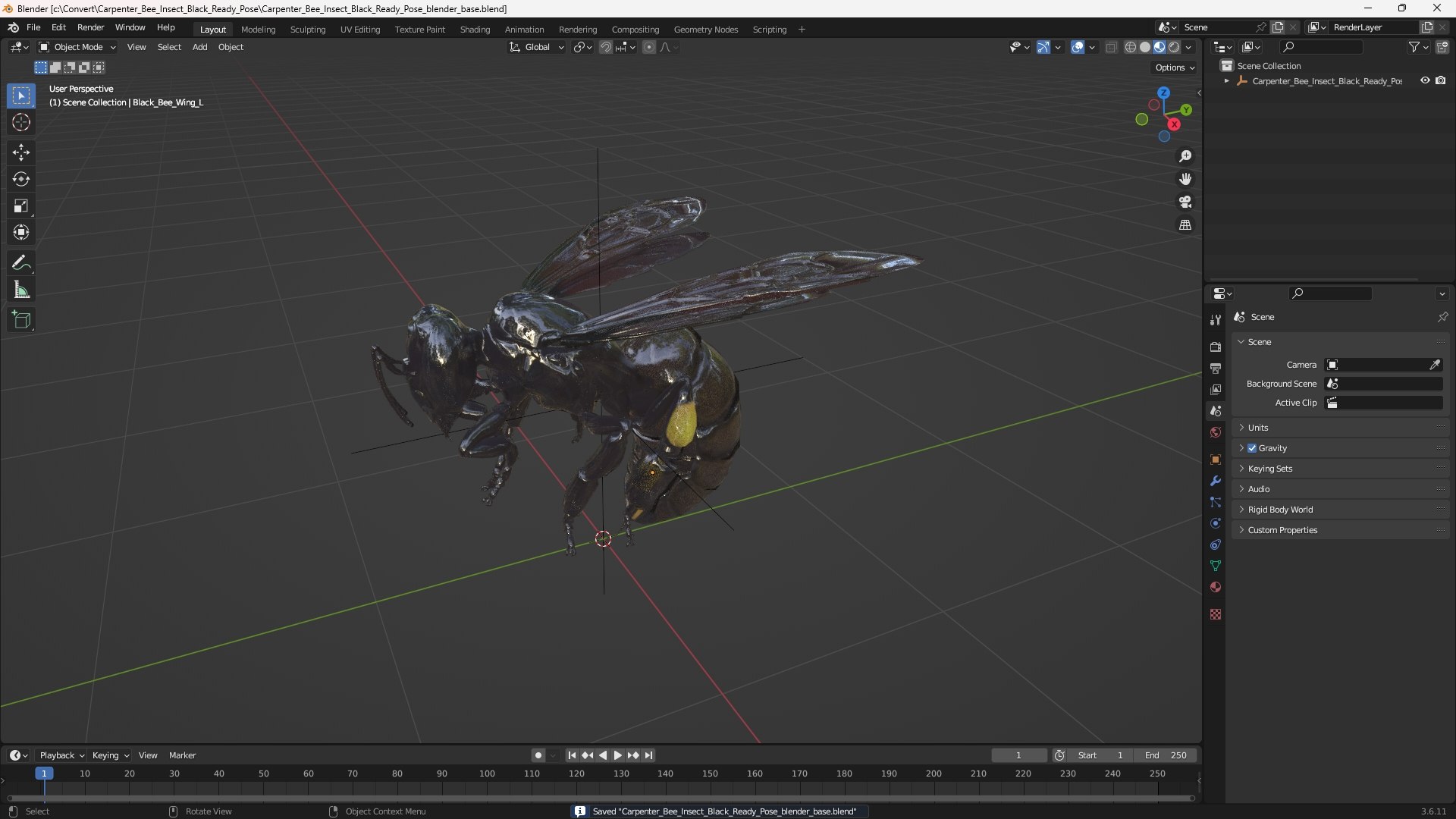Screen dimensions: 1456x819
Task: Toggle camera view icon
Action: tap(1185, 202)
